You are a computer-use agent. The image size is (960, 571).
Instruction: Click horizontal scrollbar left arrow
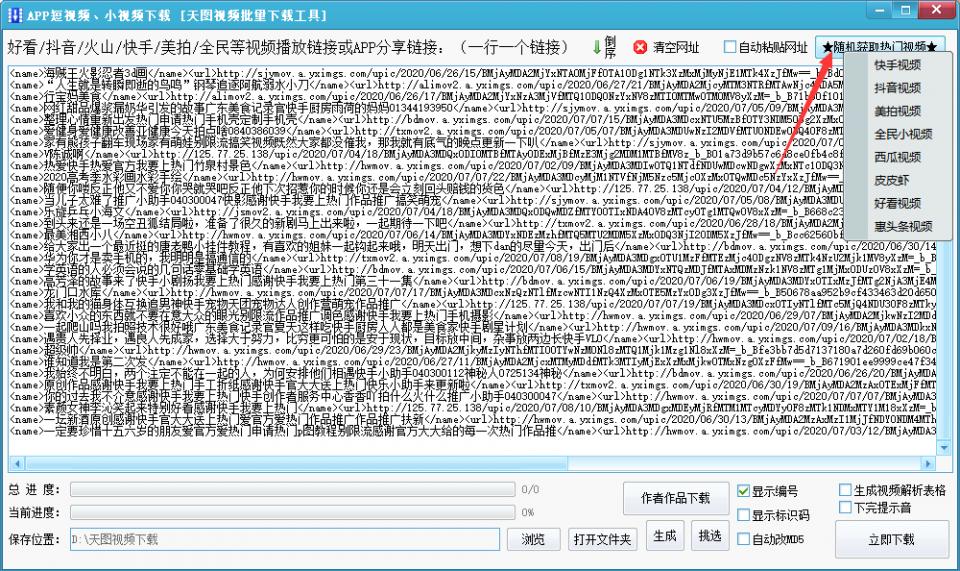[x=17, y=463]
